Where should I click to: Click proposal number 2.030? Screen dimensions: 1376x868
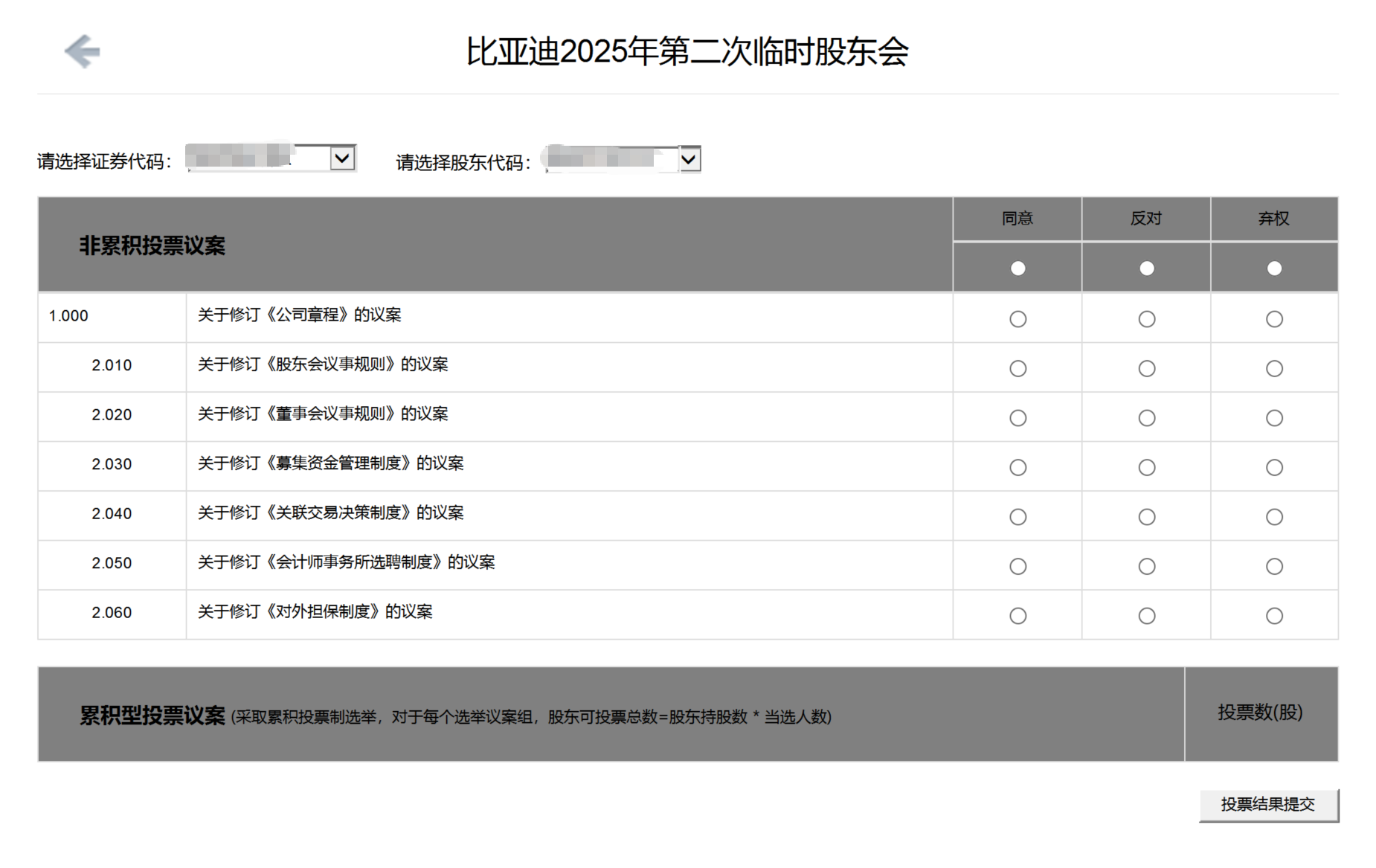(112, 464)
